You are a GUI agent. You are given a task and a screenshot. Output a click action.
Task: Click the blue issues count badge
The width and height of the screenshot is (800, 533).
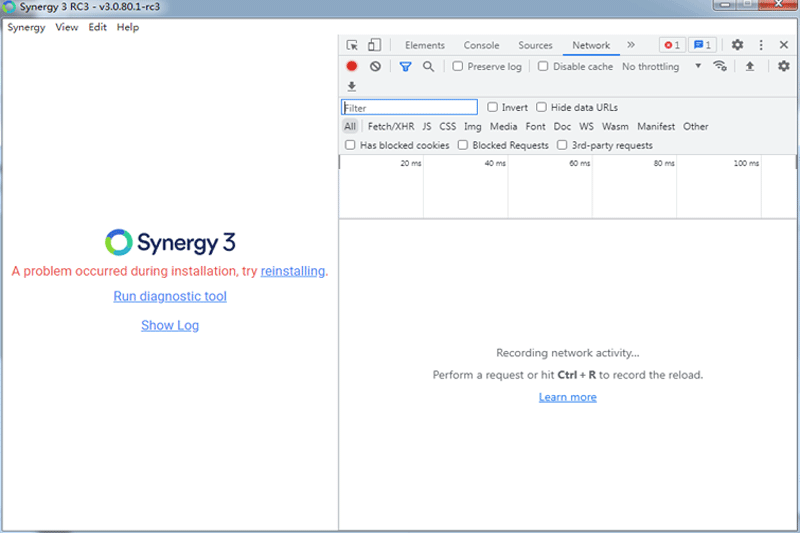pos(703,45)
